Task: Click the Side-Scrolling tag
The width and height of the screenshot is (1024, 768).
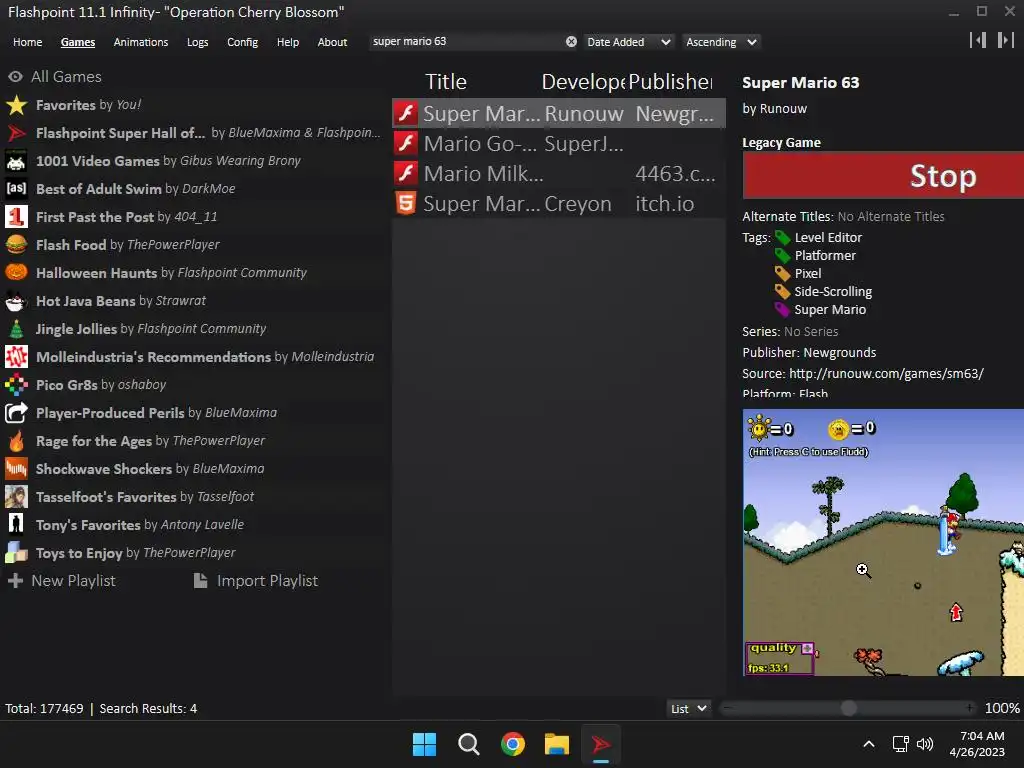Action: coord(833,291)
